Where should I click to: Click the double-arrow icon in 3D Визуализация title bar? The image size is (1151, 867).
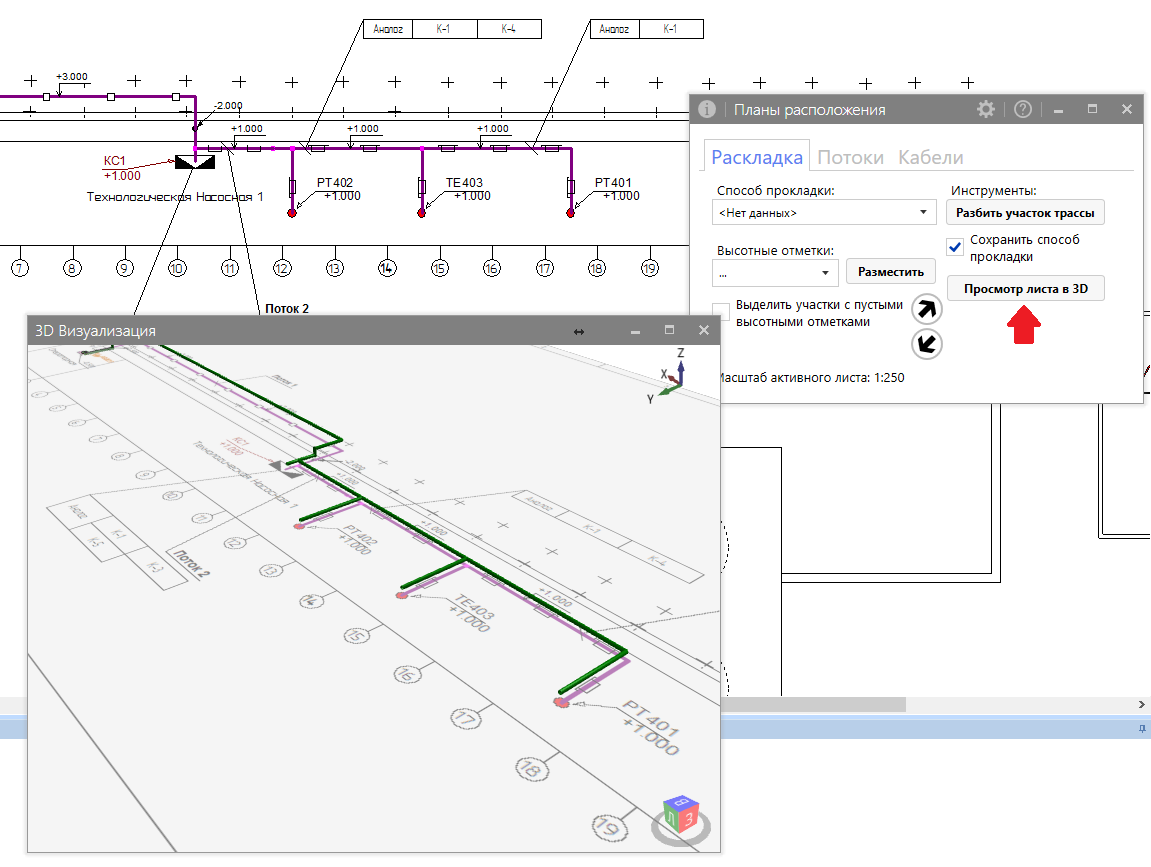click(x=579, y=331)
